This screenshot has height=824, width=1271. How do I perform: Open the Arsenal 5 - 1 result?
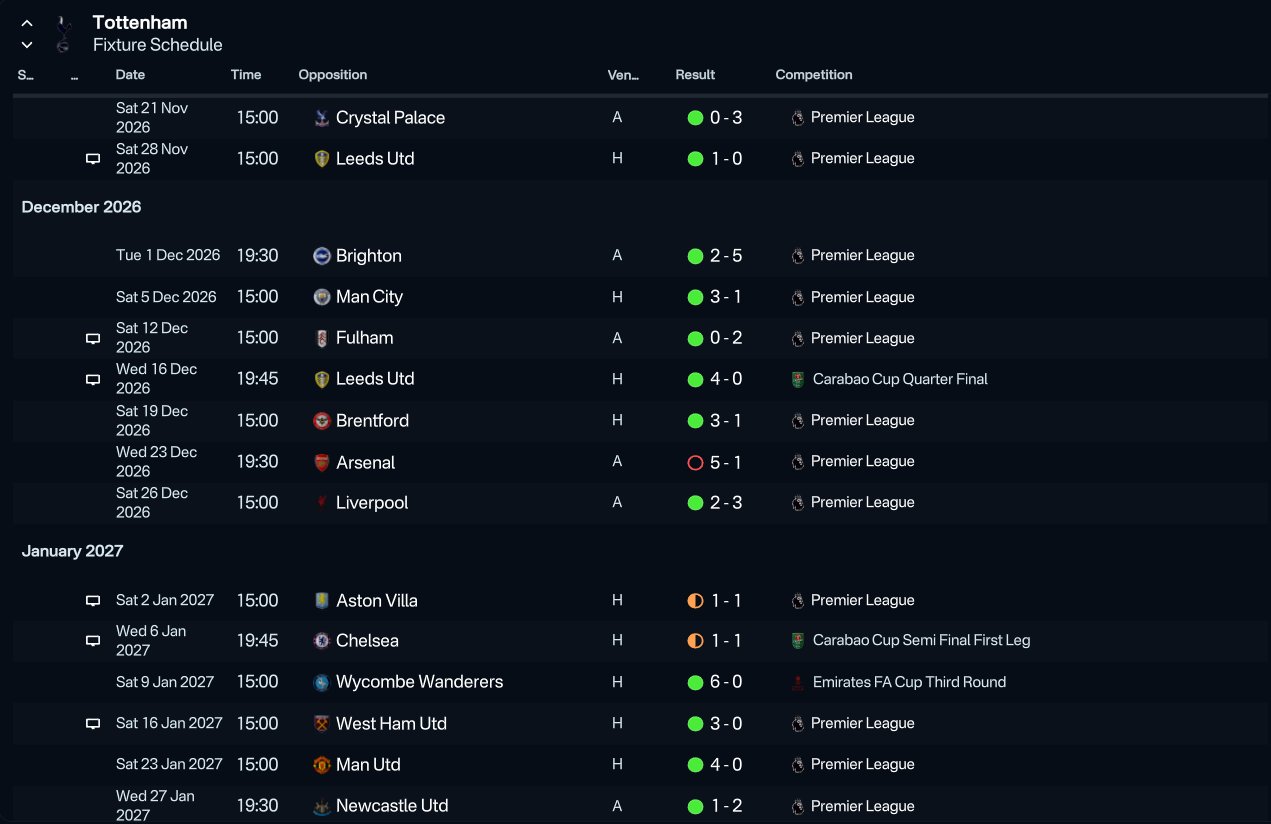point(726,462)
